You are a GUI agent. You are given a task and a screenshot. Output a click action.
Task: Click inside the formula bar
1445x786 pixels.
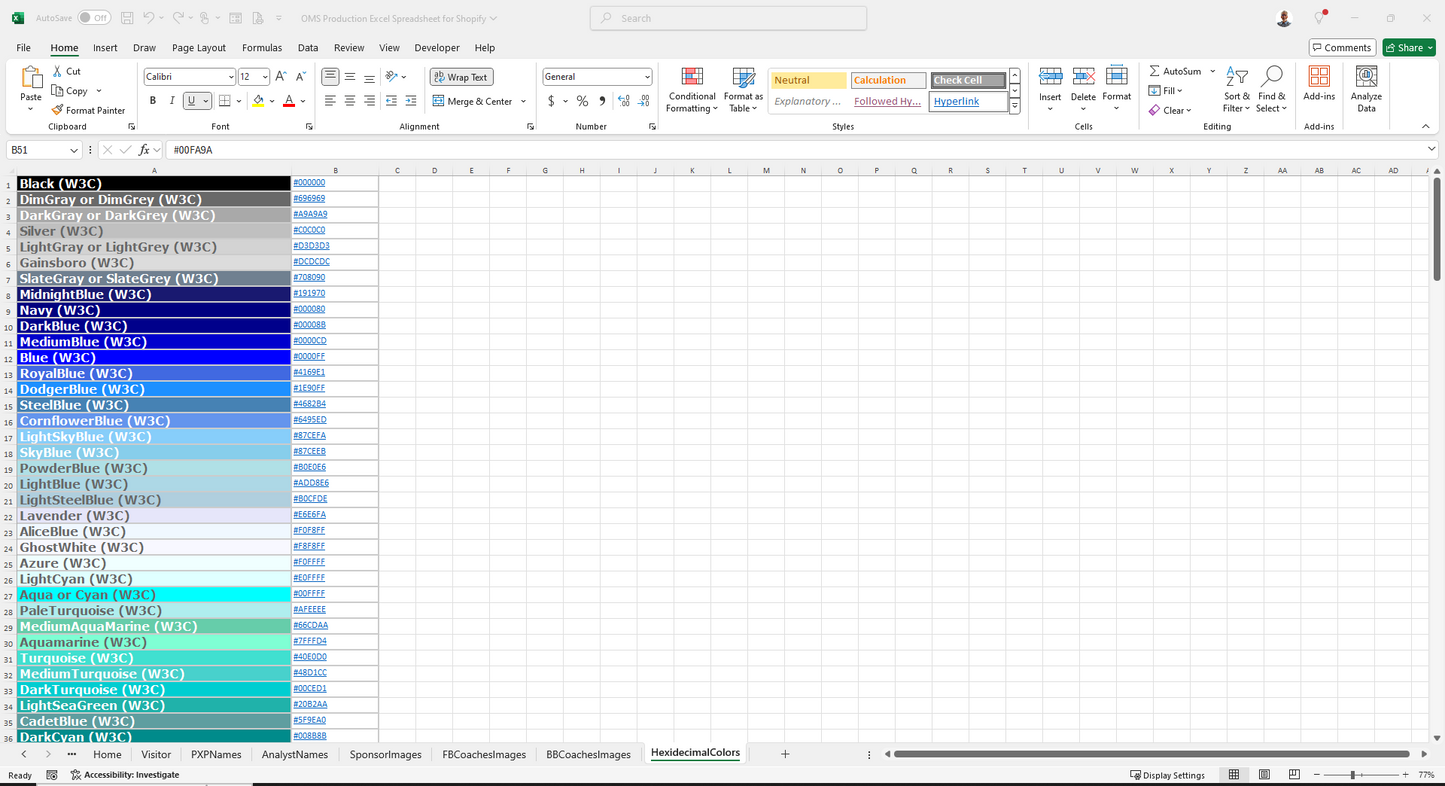[x=400, y=149]
